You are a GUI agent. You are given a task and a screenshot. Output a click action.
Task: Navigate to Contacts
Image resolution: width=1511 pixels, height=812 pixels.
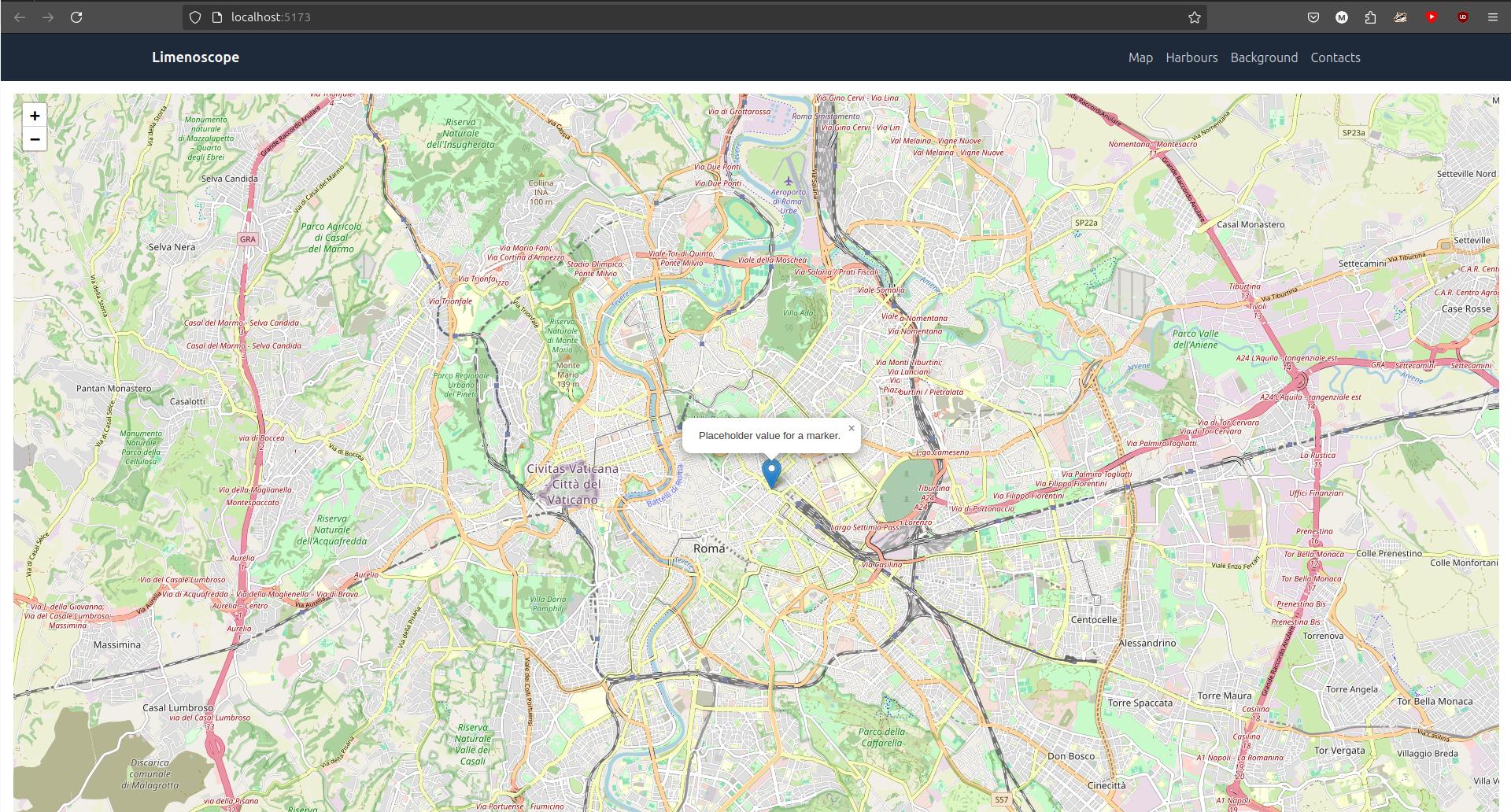(1336, 57)
